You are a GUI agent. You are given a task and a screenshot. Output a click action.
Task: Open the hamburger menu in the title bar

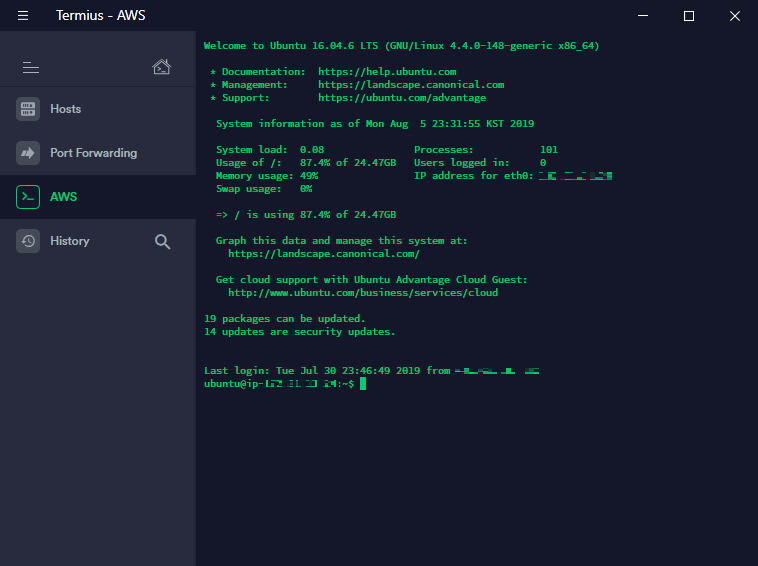point(23,15)
